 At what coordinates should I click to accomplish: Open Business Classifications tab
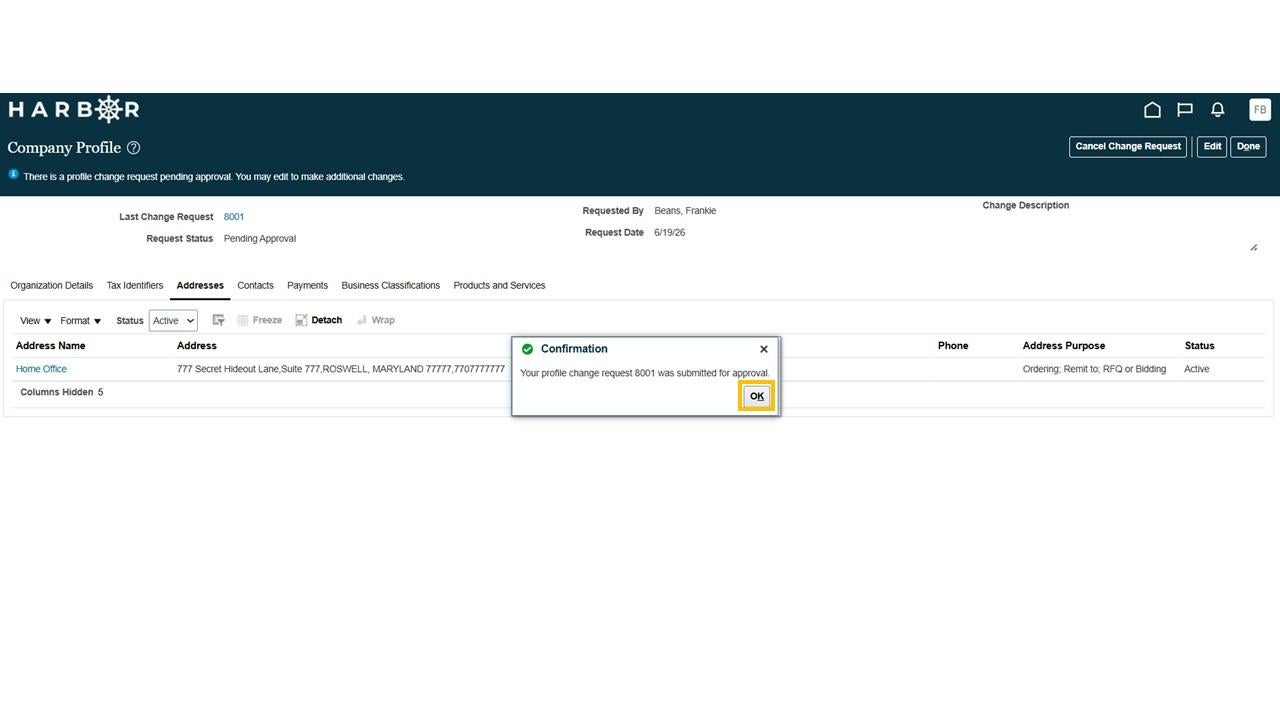point(391,286)
